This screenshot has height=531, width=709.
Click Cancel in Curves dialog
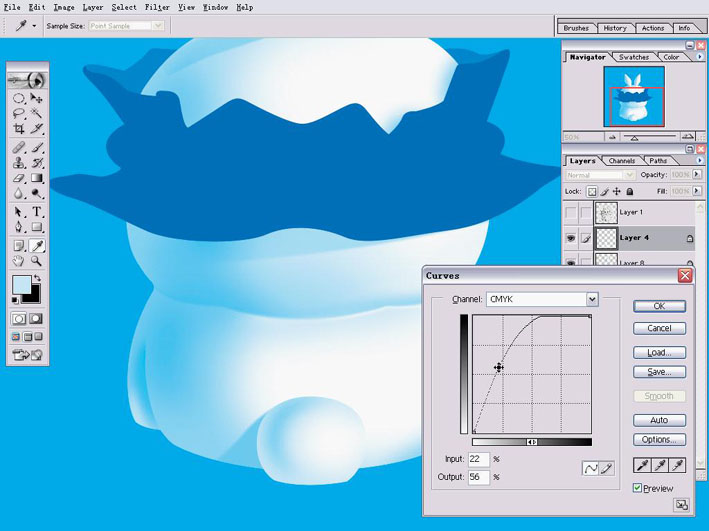[x=659, y=328]
